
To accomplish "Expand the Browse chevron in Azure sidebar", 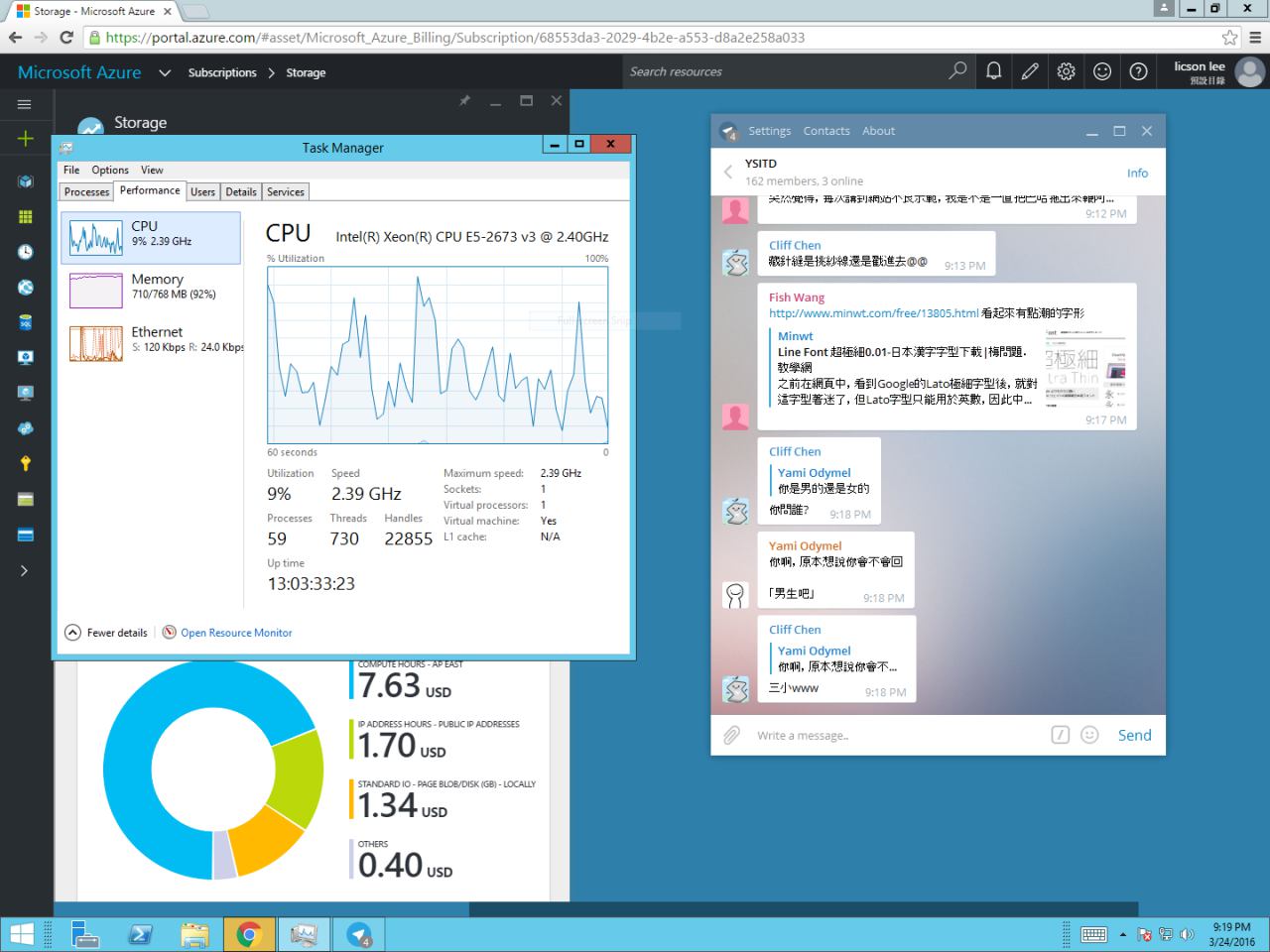I will 25,570.
